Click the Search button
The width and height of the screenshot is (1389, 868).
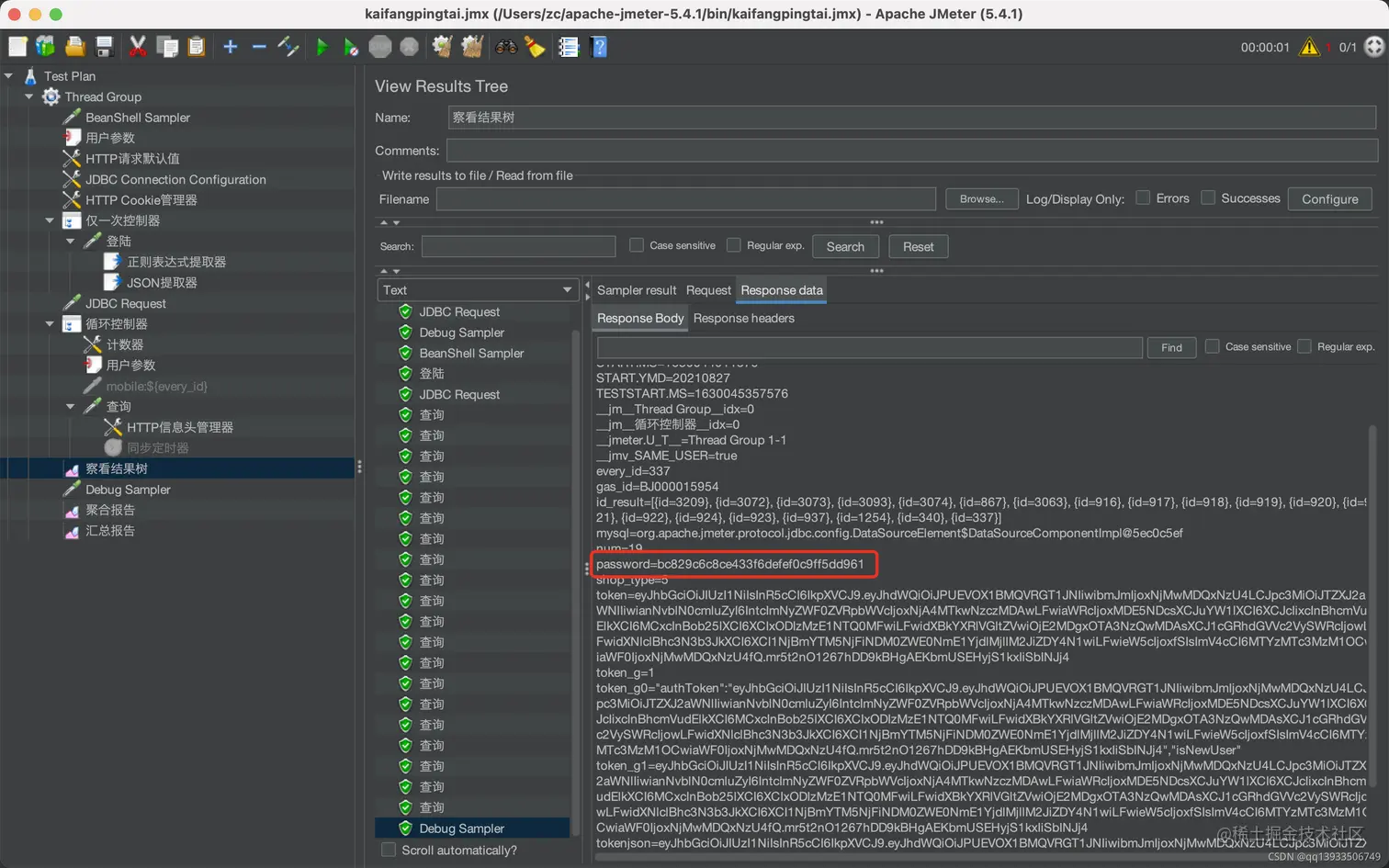click(x=845, y=246)
